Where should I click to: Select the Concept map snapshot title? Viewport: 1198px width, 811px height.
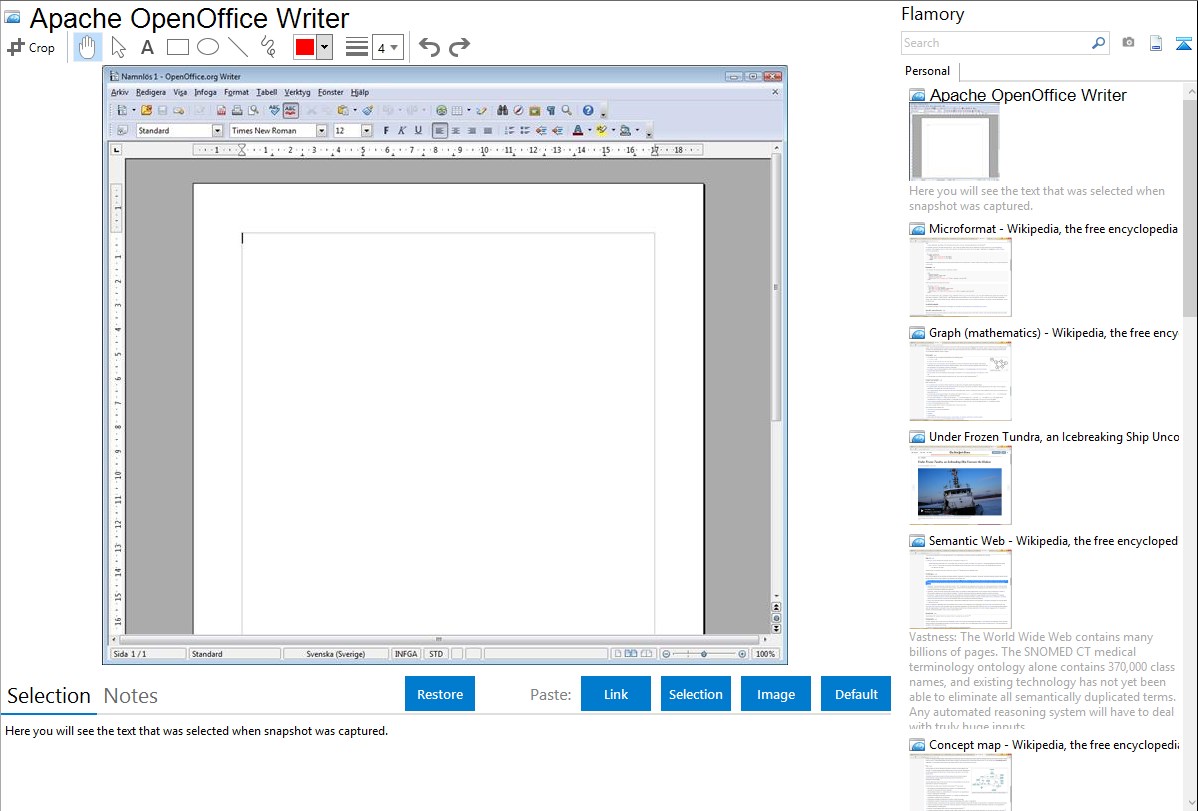point(1054,745)
